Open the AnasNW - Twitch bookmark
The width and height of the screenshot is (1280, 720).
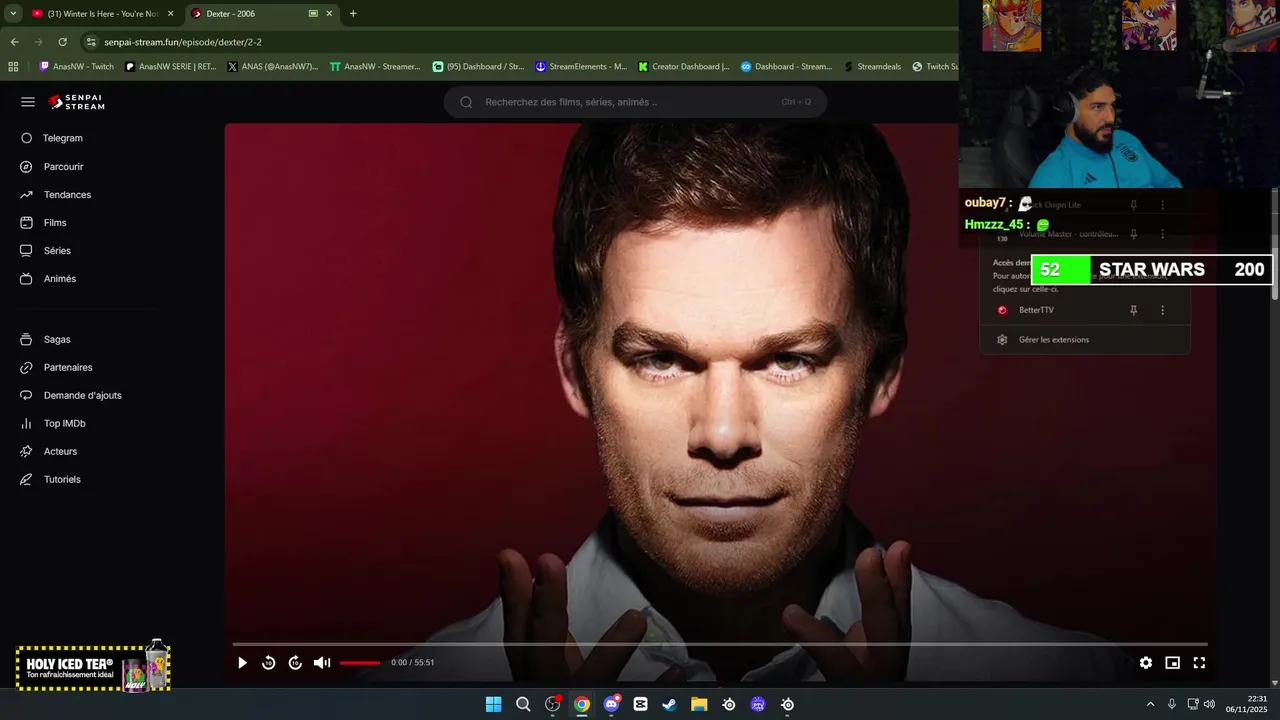click(76, 67)
